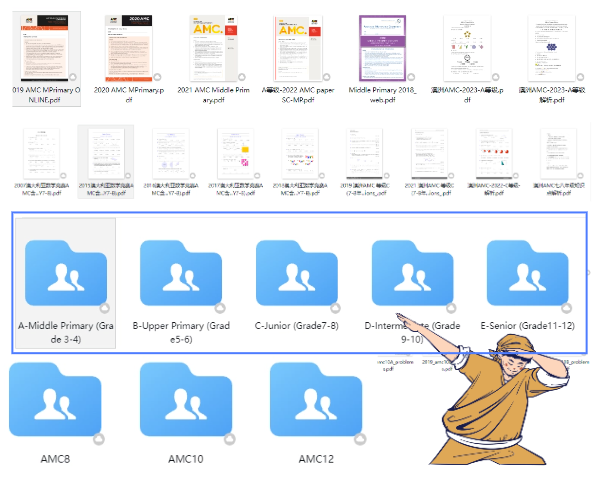
Task: Click cloud sync badge on AMC8 folder
Action: pos(99,439)
